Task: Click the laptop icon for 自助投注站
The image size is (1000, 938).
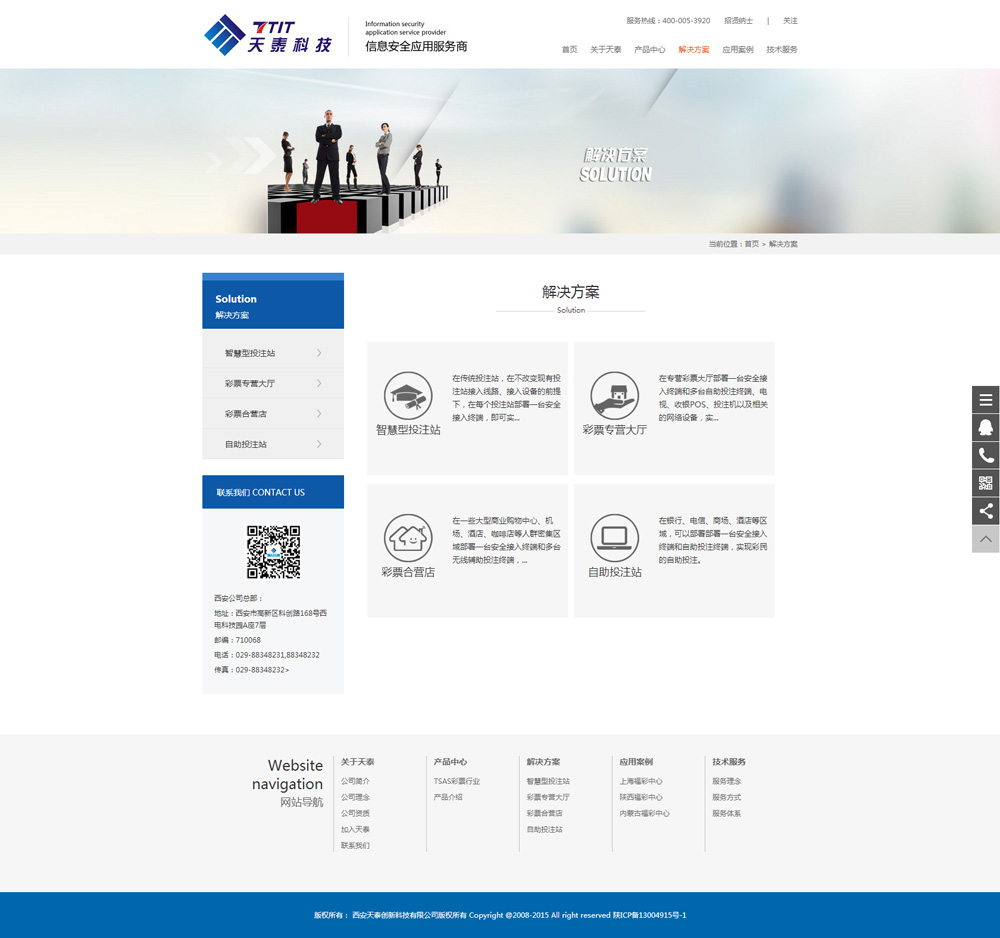Action: tap(614, 538)
